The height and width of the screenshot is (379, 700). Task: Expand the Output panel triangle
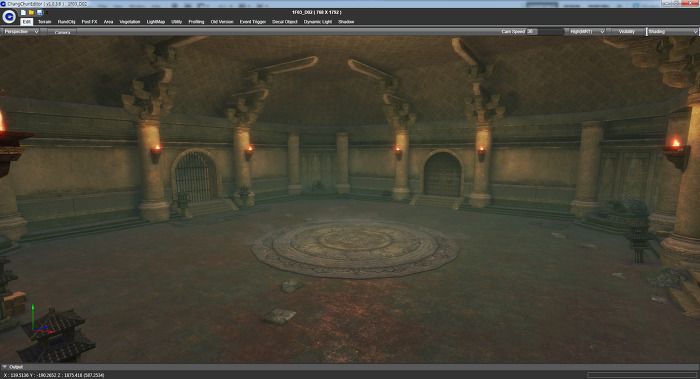[4, 367]
